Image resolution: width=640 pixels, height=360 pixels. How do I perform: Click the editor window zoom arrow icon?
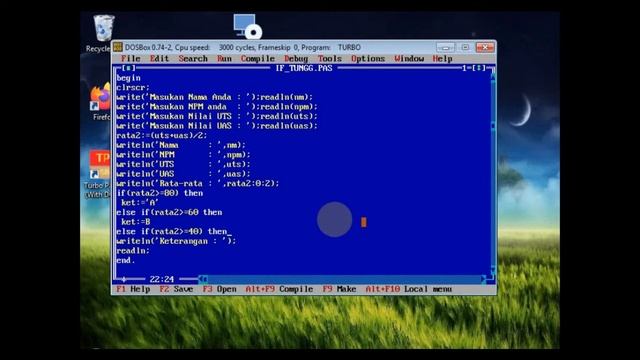(478, 68)
